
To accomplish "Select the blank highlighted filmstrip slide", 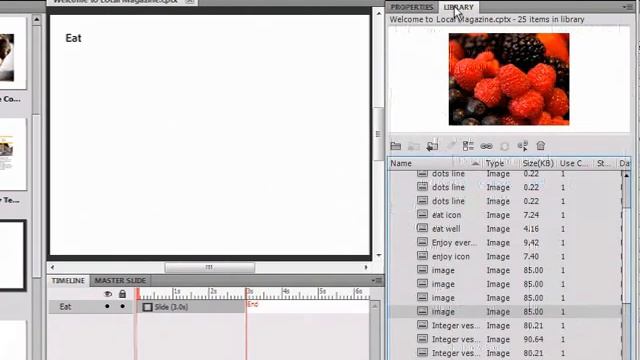I will [x=12, y=255].
